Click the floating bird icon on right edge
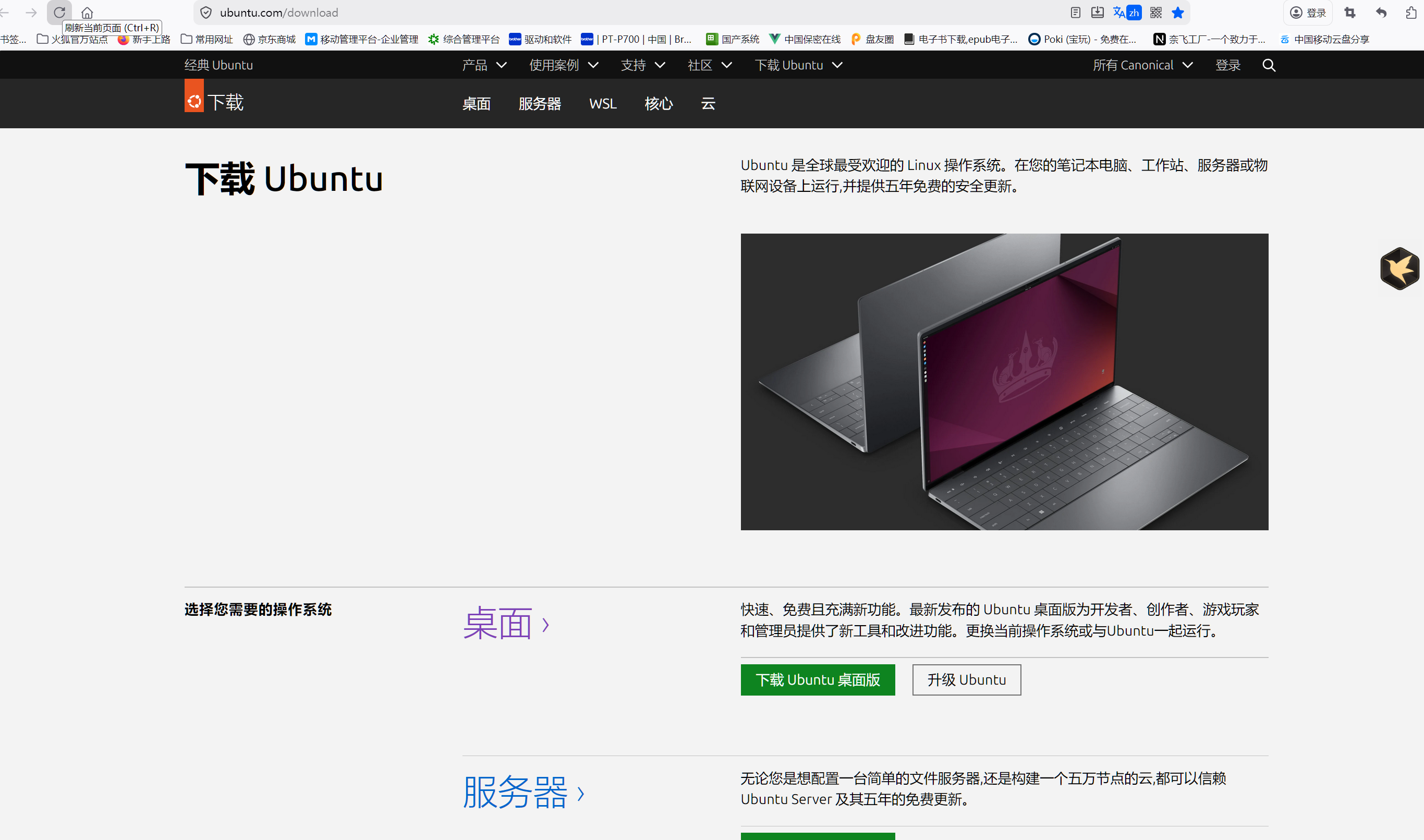This screenshot has width=1424, height=840. pyautogui.click(x=1399, y=269)
